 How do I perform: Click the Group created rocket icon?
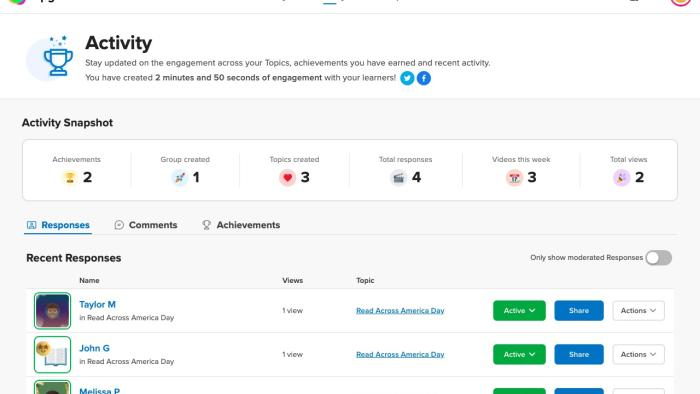[180, 178]
